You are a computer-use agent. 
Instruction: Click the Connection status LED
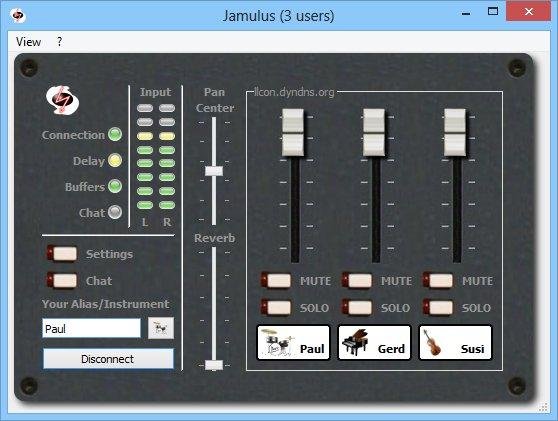[x=115, y=135]
